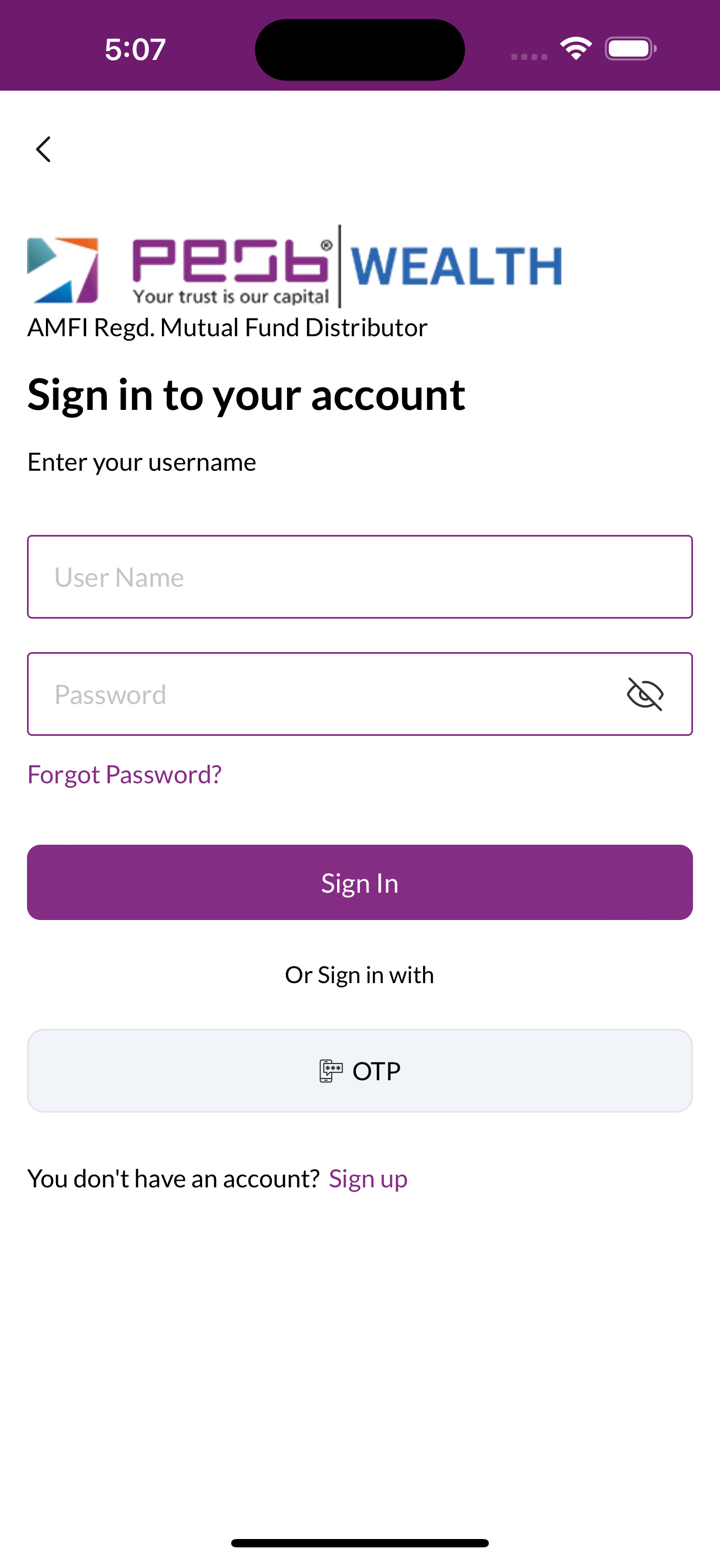Click the 5:07 clock in status bar
The image size is (720, 1561).
tap(135, 49)
